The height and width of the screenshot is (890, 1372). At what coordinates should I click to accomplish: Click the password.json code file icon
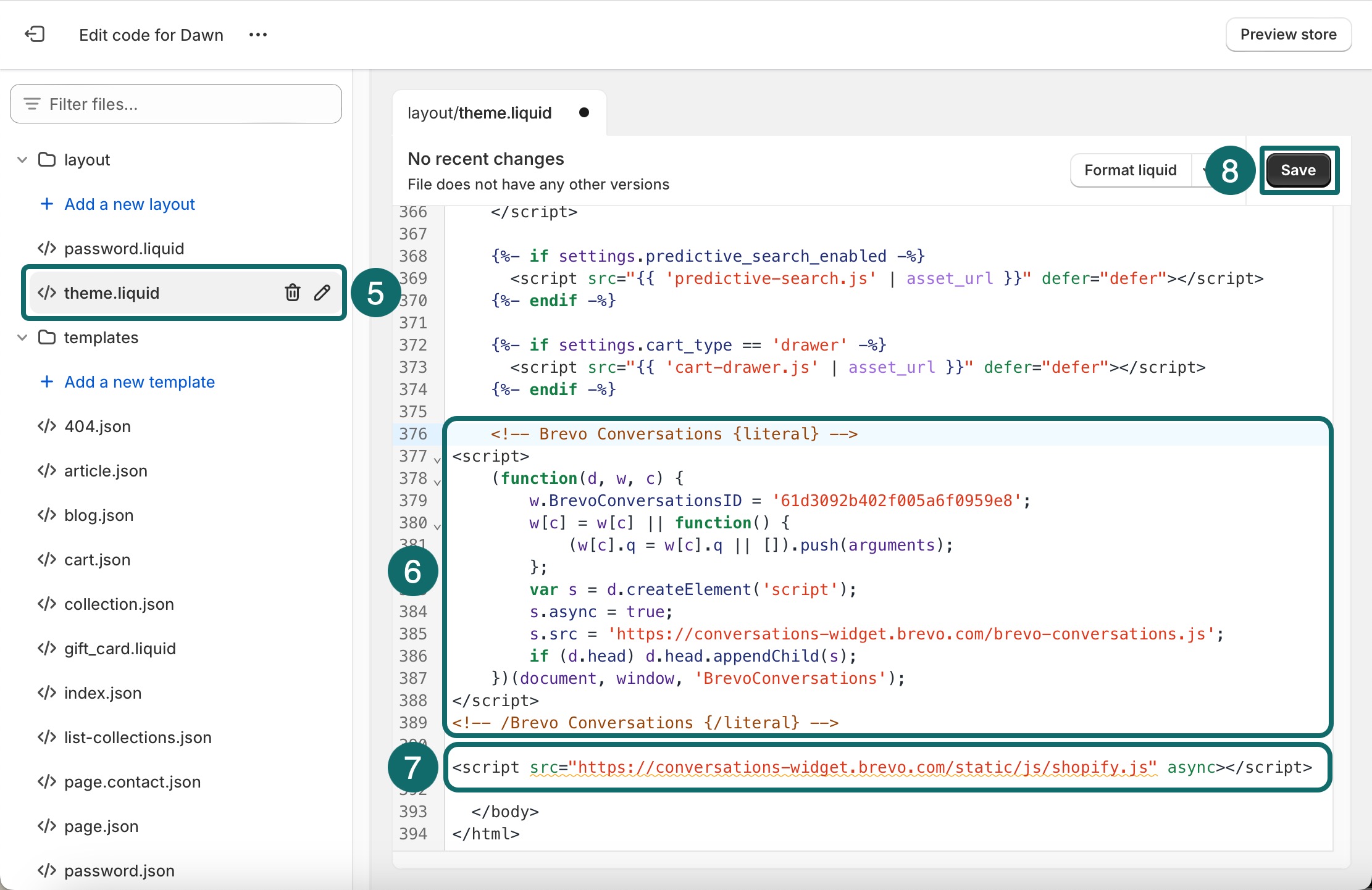47,871
